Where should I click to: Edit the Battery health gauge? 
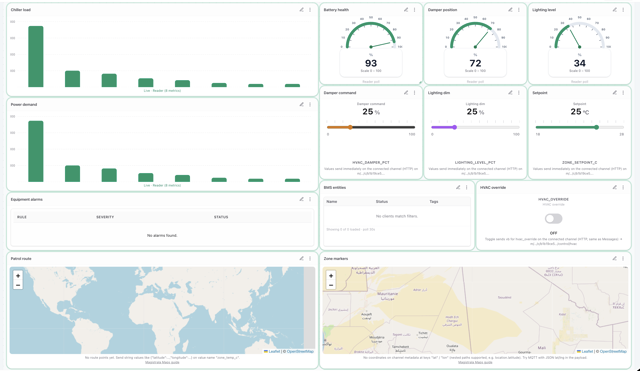[406, 10]
